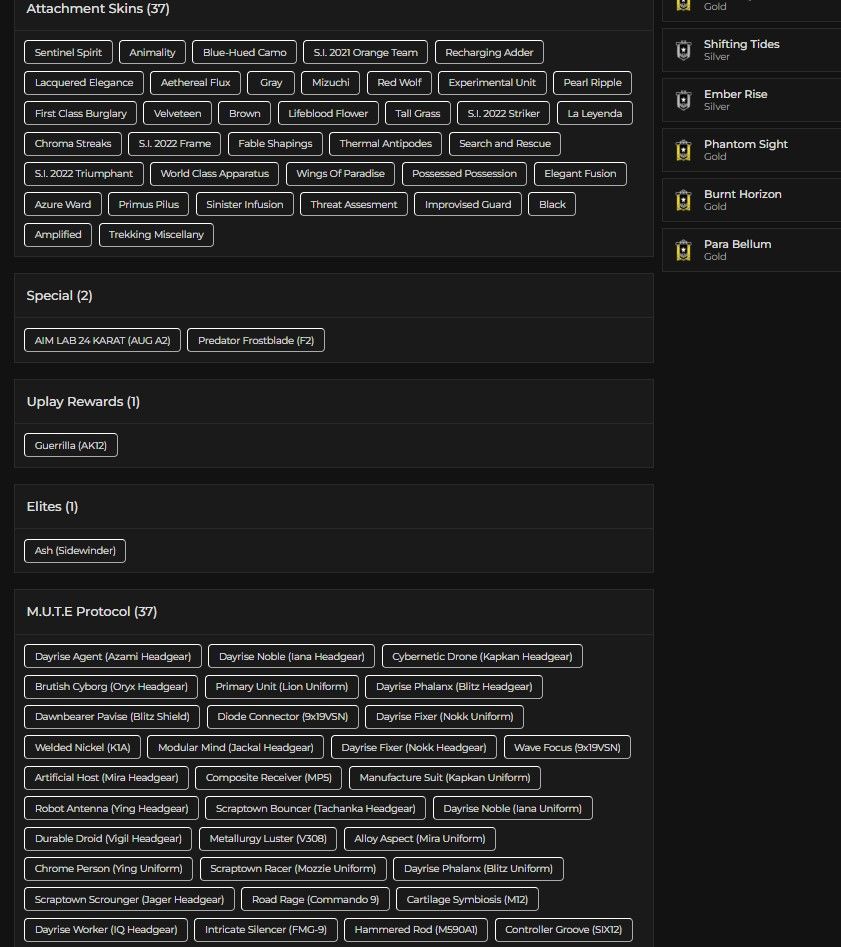This screenshot has height=947, width=841.
Task: Click Cybernetic Drone (Kapkan Headgear)
Action: click(x=482, y=656)
